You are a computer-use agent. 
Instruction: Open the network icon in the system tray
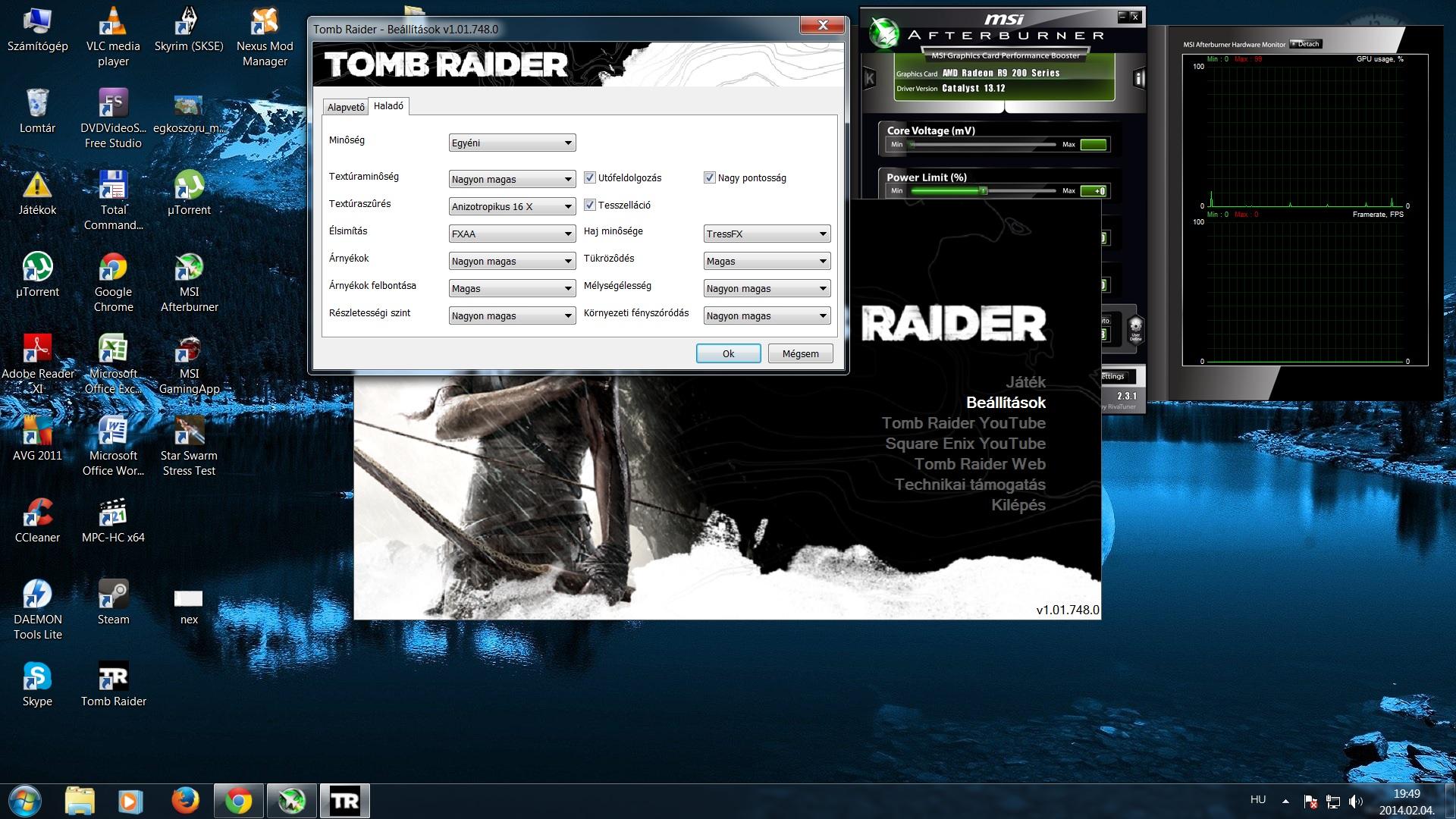point(1333,801)
